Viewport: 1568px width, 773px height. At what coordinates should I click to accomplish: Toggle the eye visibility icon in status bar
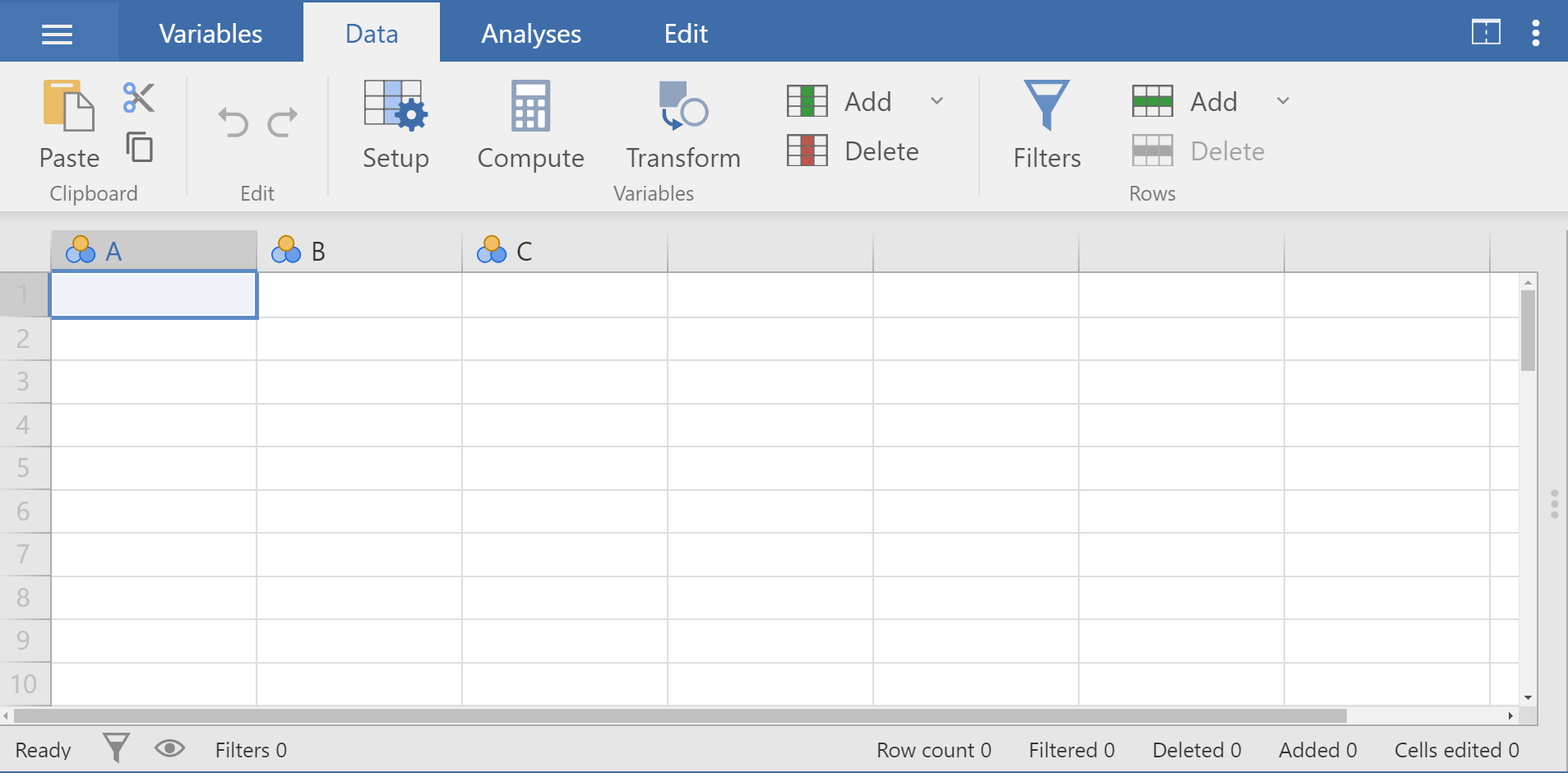pos(169,749)
